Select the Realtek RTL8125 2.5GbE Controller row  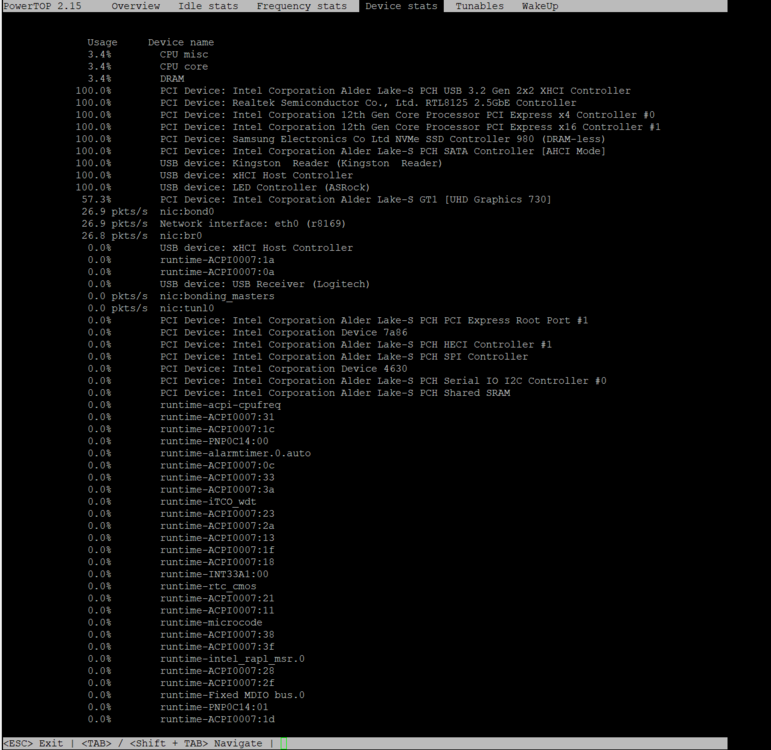pos(326,103)
